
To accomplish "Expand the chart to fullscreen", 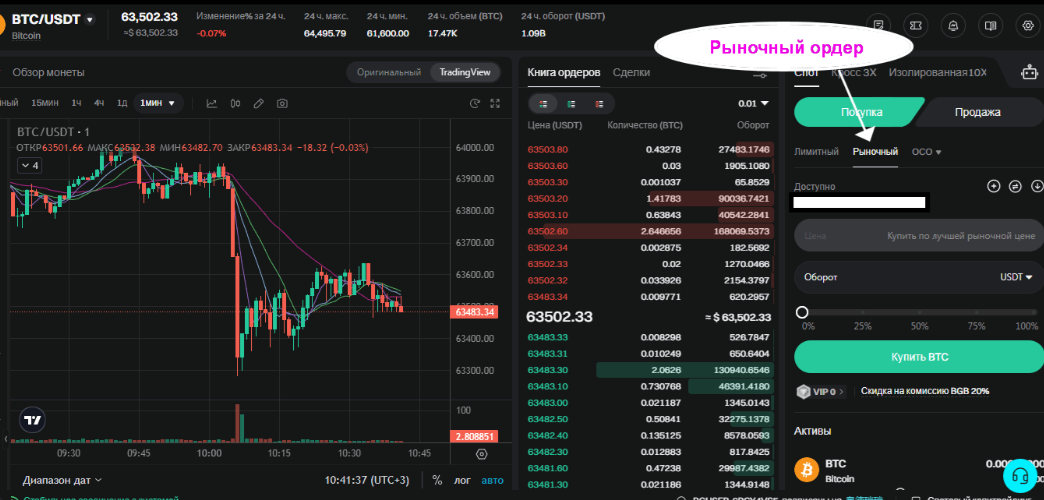I will [495, 103].
